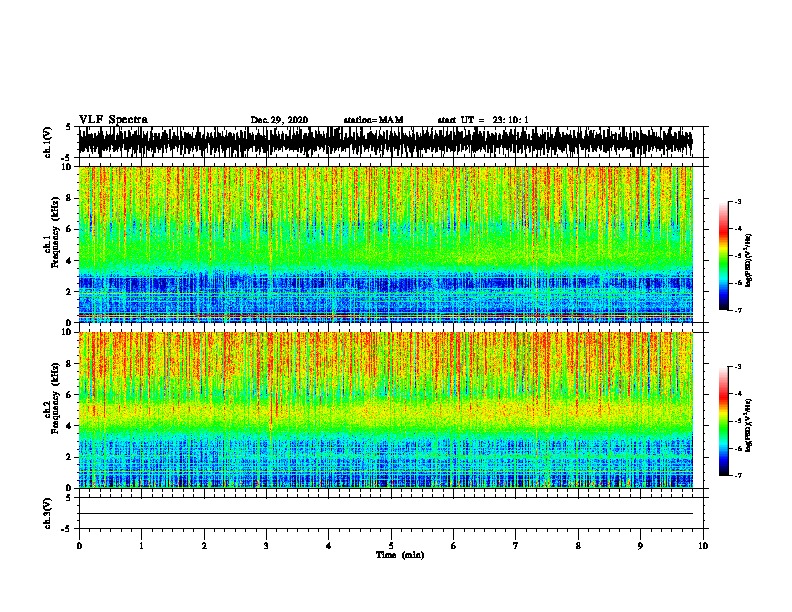
Task: Click the "-7" label on ch.2 color scale
Action: (737, 476)
